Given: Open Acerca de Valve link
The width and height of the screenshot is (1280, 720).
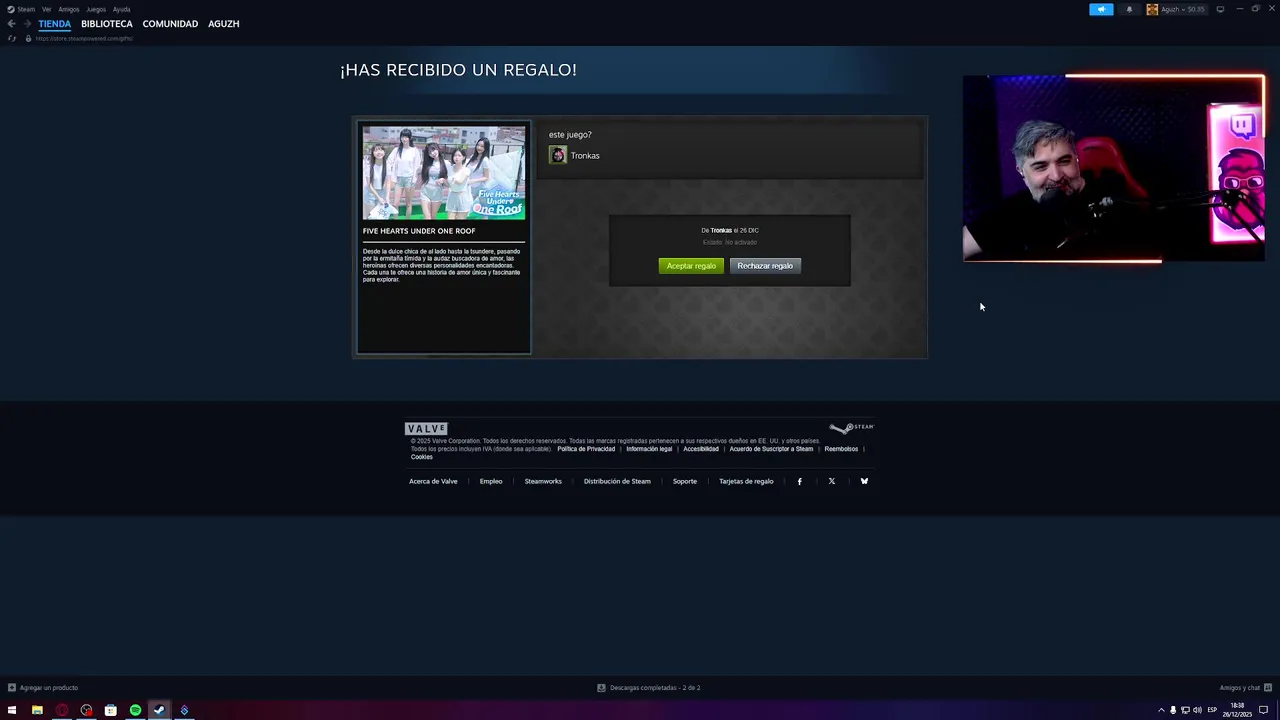Looking at the screenshot, I should [x=433, y=481].
